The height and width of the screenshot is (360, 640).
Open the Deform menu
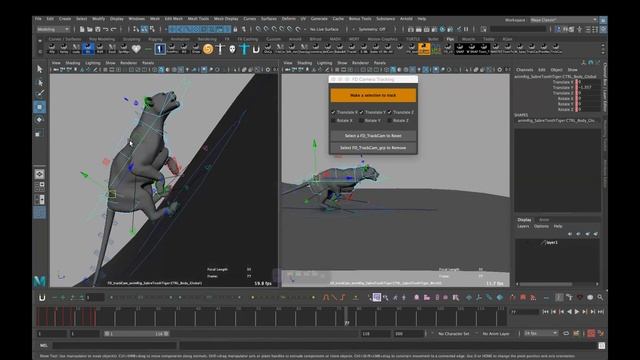[x=289, y=19]
